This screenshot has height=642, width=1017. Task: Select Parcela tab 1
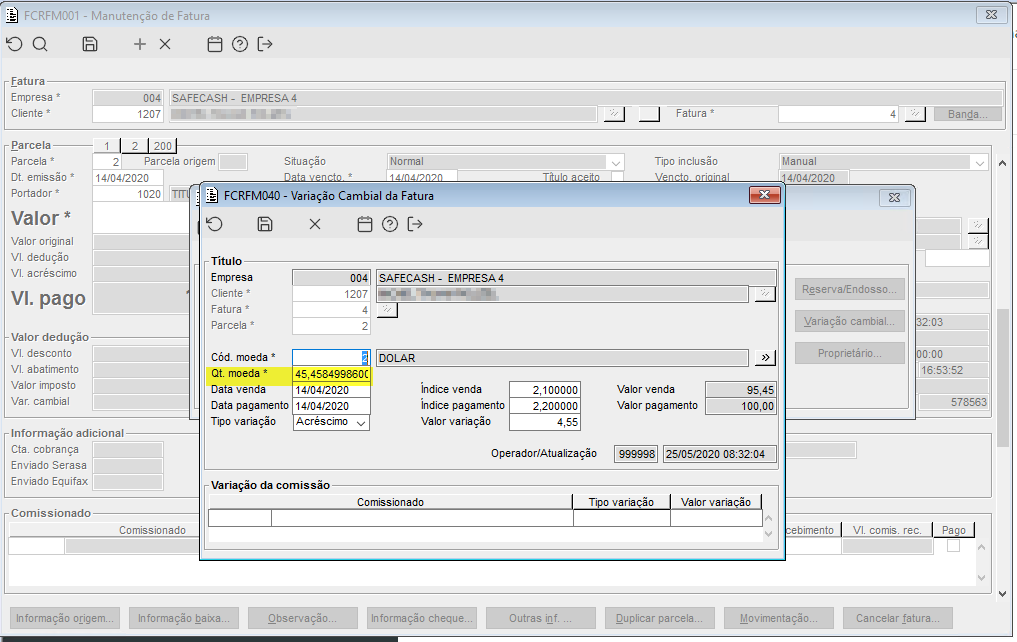[107, 146]
